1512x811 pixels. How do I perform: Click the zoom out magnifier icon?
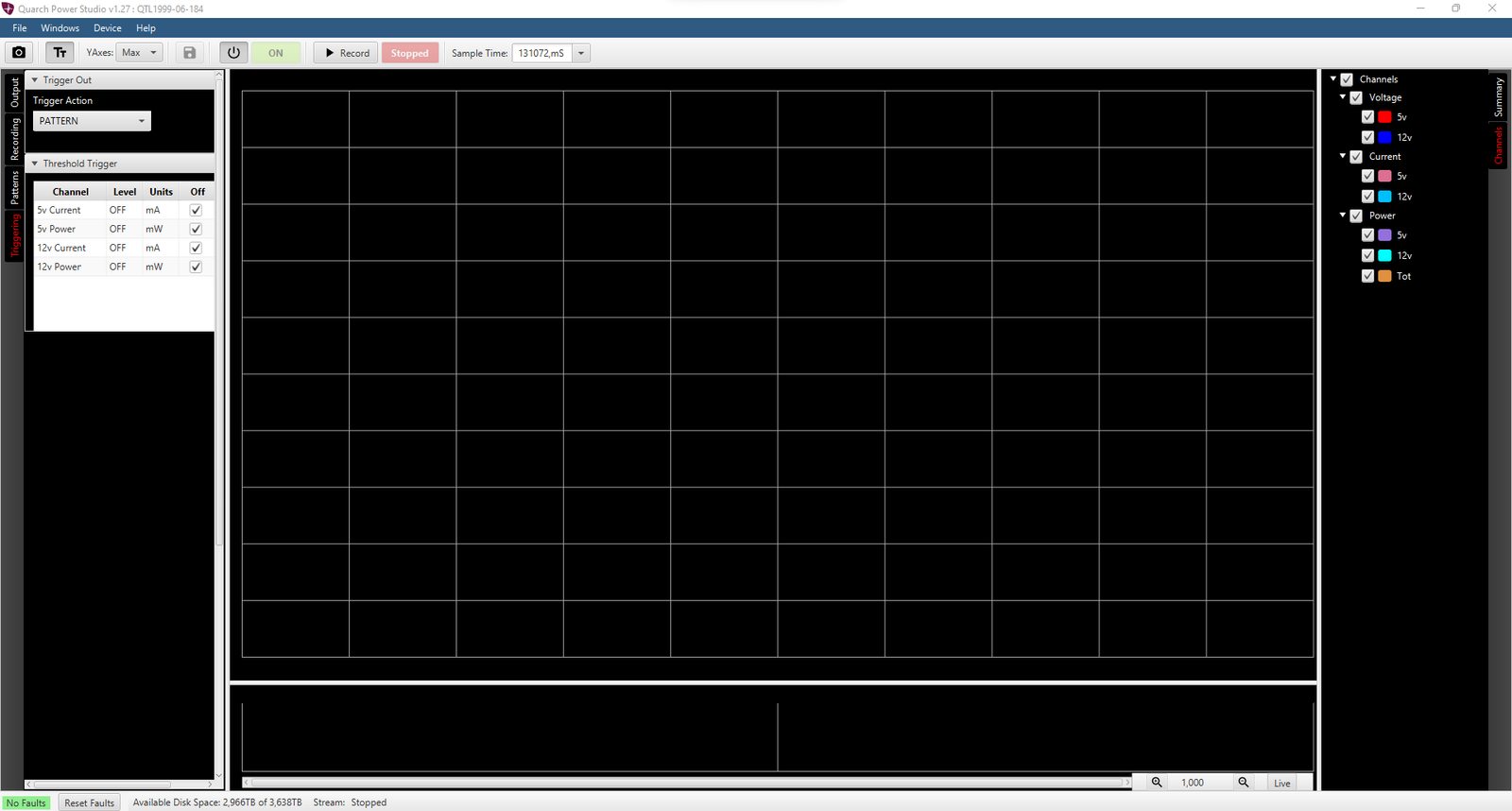[1244, 783]
